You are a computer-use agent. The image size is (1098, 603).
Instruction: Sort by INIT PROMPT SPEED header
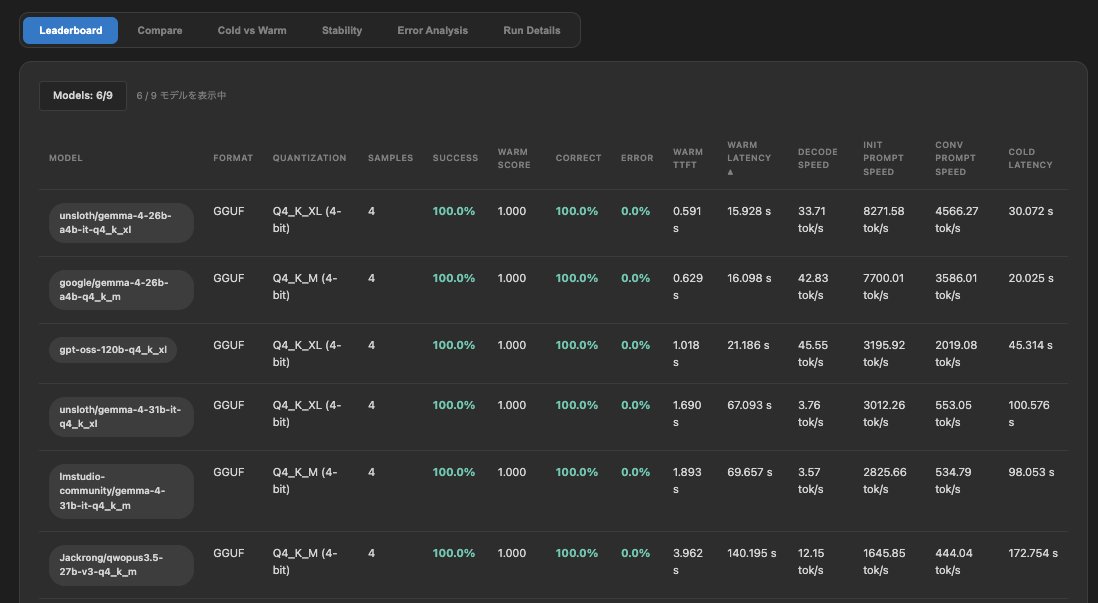(x=883, y=158)
